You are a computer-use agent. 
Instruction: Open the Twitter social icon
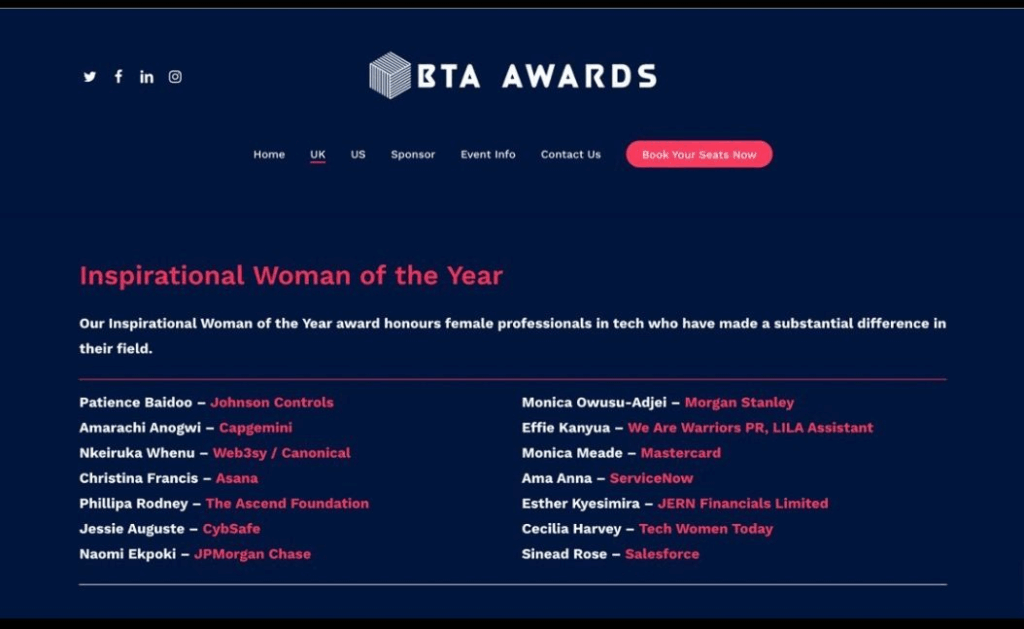point(90,77)
